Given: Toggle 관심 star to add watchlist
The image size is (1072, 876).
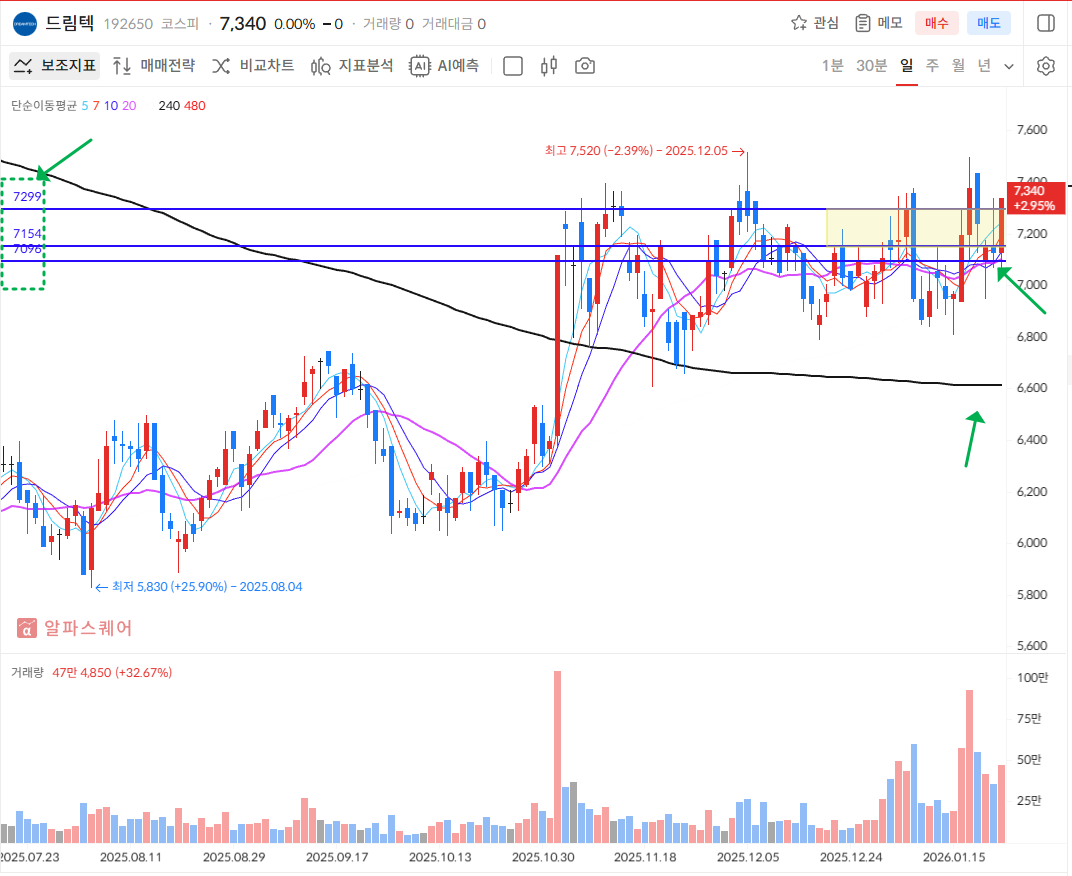Looking at the screenshot, I should pos(814,23).
